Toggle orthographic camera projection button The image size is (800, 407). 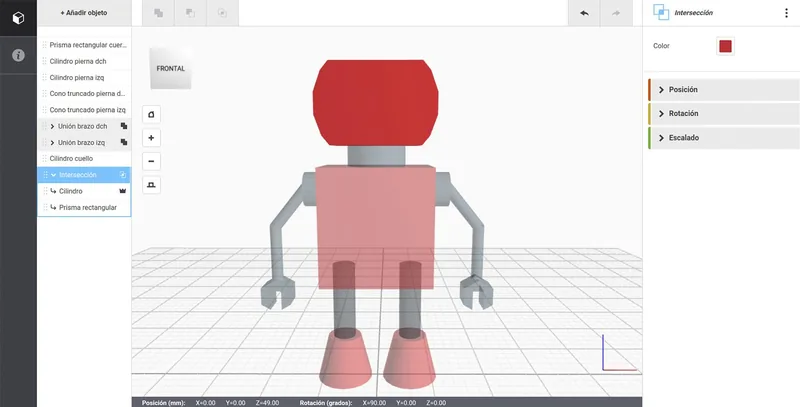tap(151, 185)
